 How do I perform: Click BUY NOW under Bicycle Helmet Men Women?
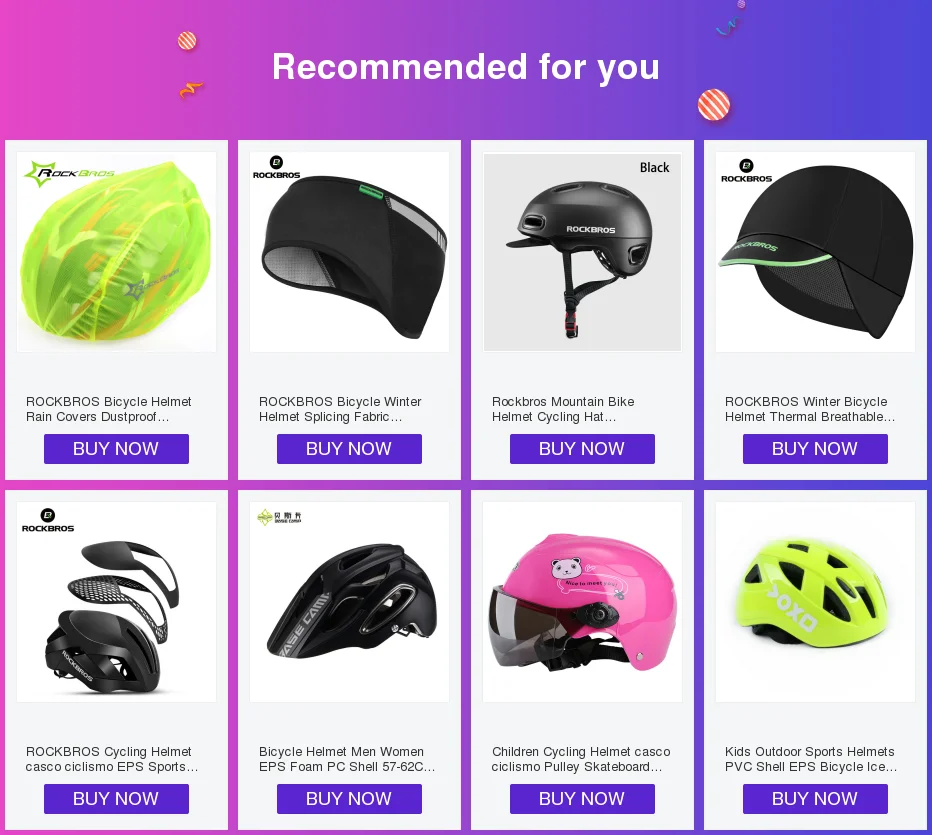coord(349,799)
